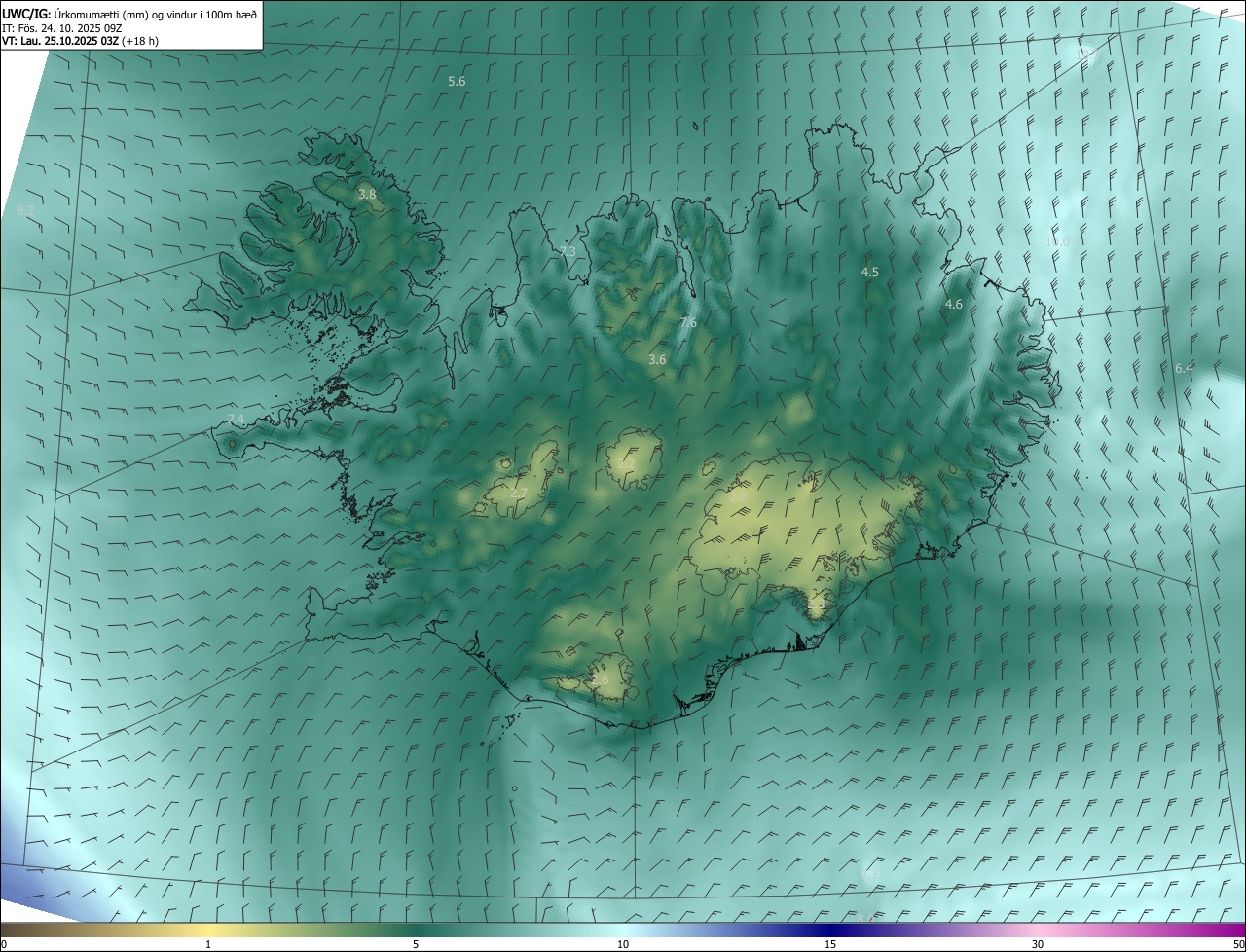This screenshot has width=1246, height=952.
Task: Click the 4.5 value label on the map
Action: coord(870,273)
